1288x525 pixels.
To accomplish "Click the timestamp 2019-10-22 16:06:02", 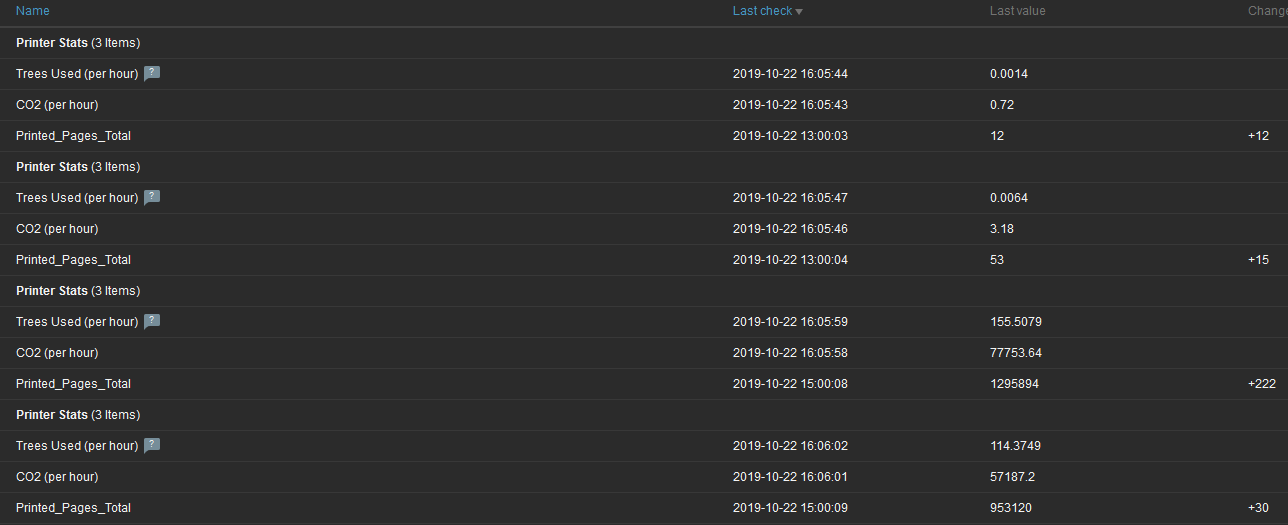I will coord(790,446).
